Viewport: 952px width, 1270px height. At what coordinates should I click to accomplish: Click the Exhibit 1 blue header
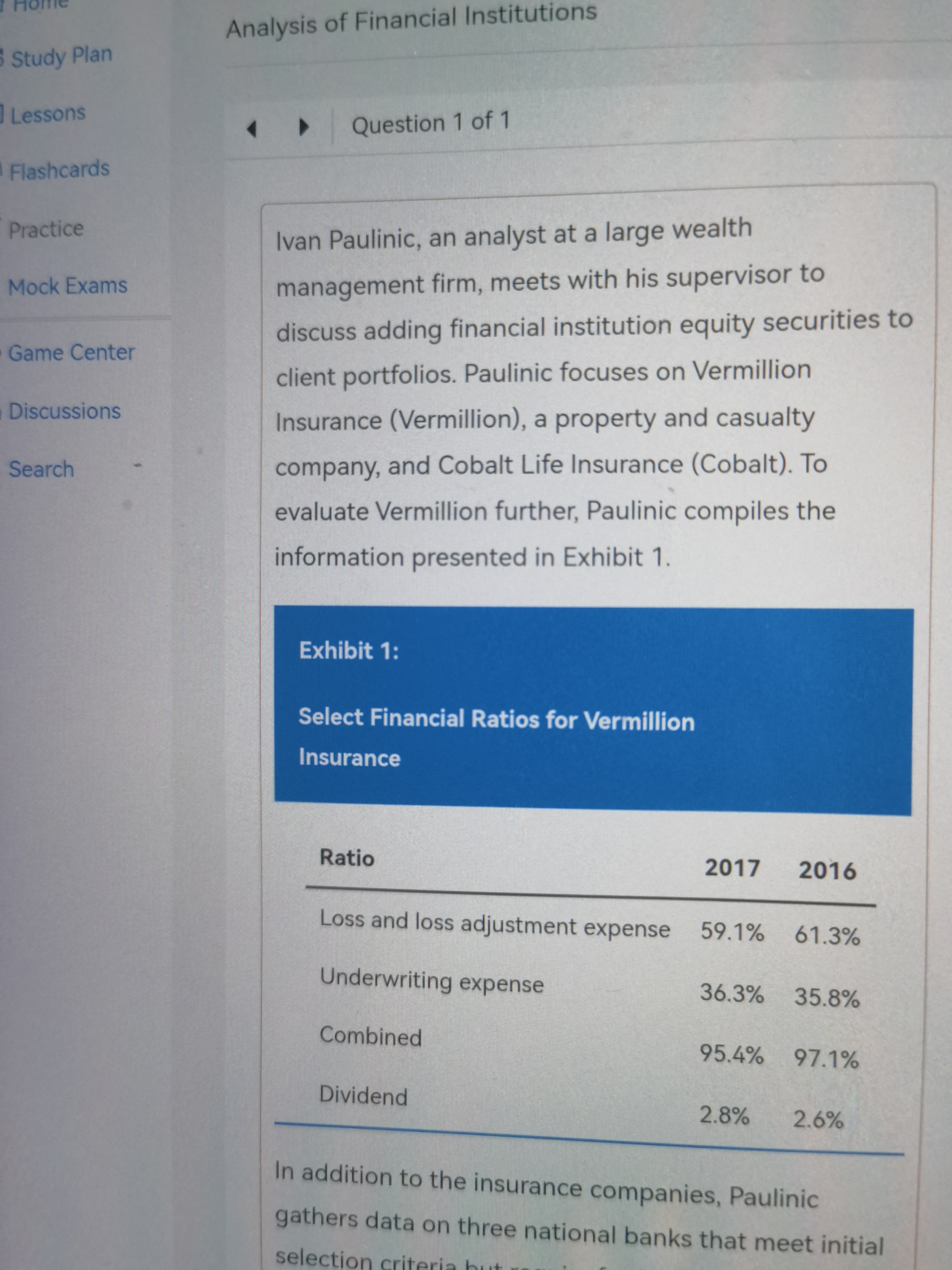click(593, 711)
